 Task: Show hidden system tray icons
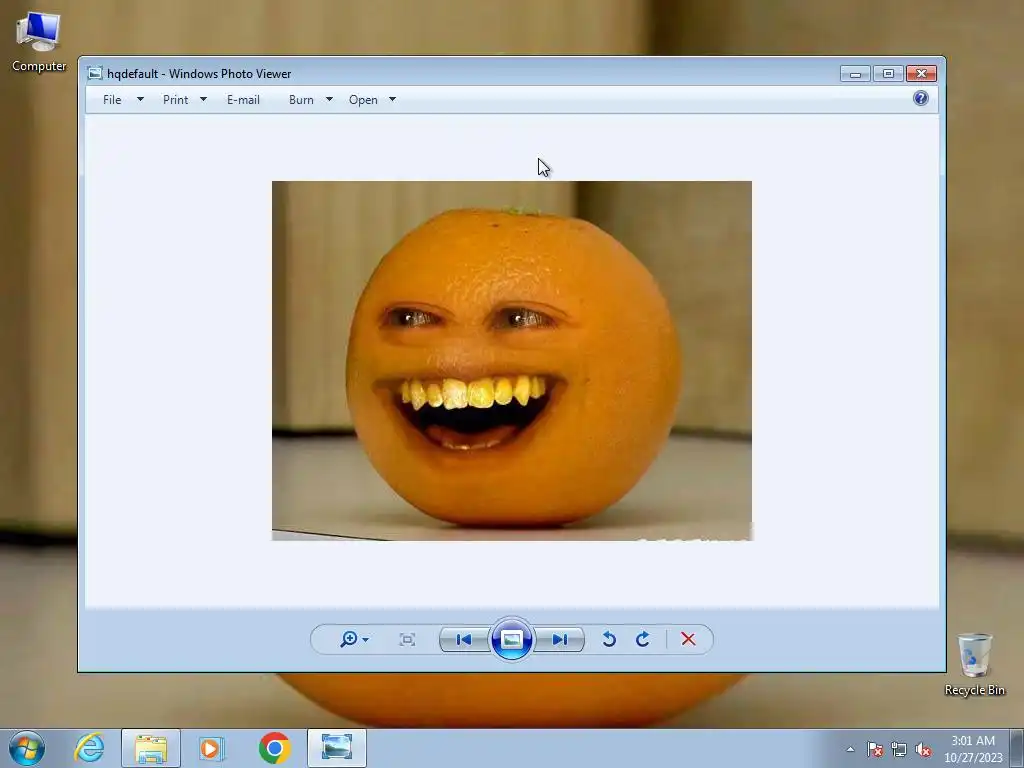tap(850, 749)
